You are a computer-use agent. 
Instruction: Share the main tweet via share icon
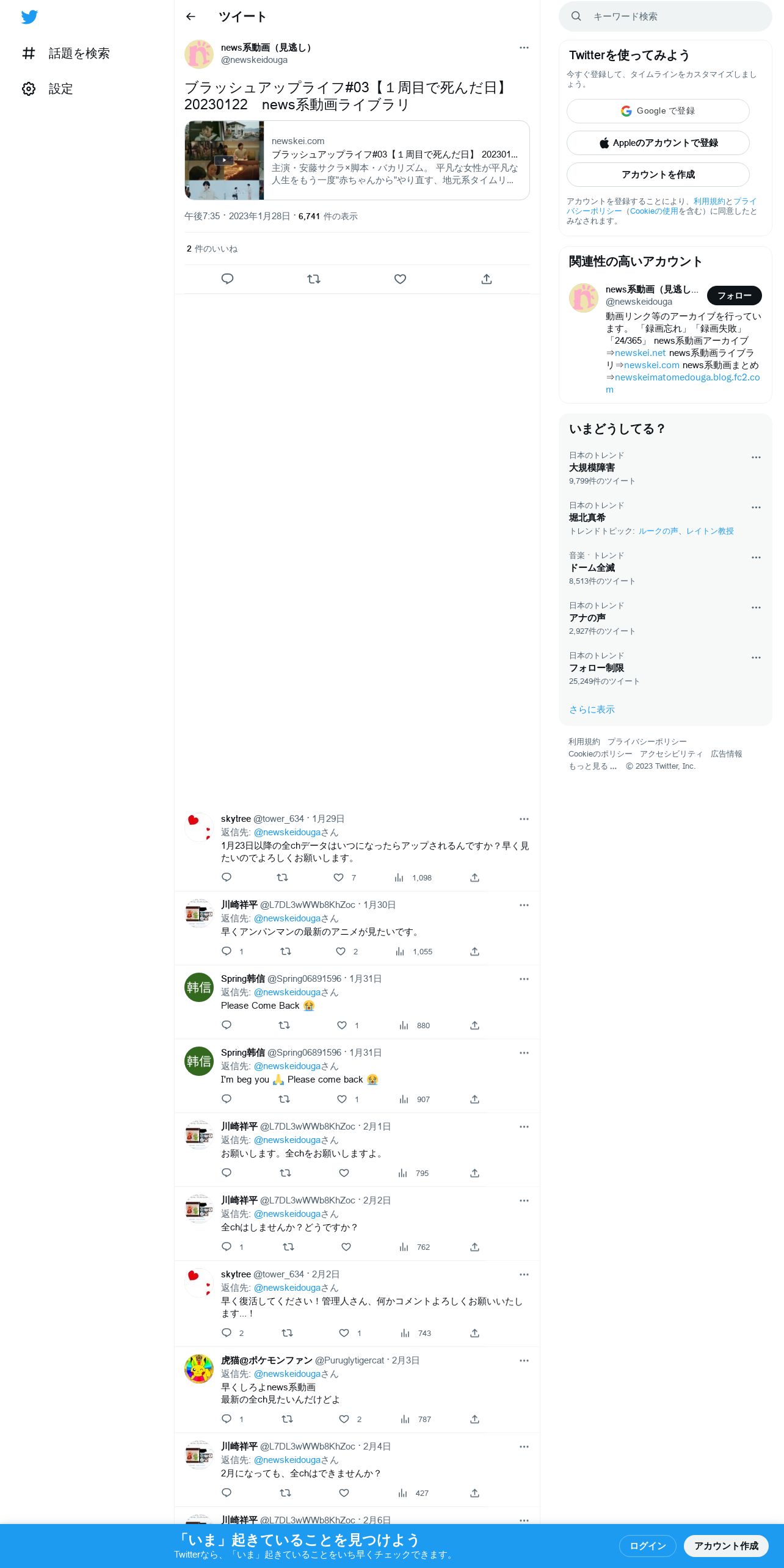pyautogui.click(x=487, y=279)
